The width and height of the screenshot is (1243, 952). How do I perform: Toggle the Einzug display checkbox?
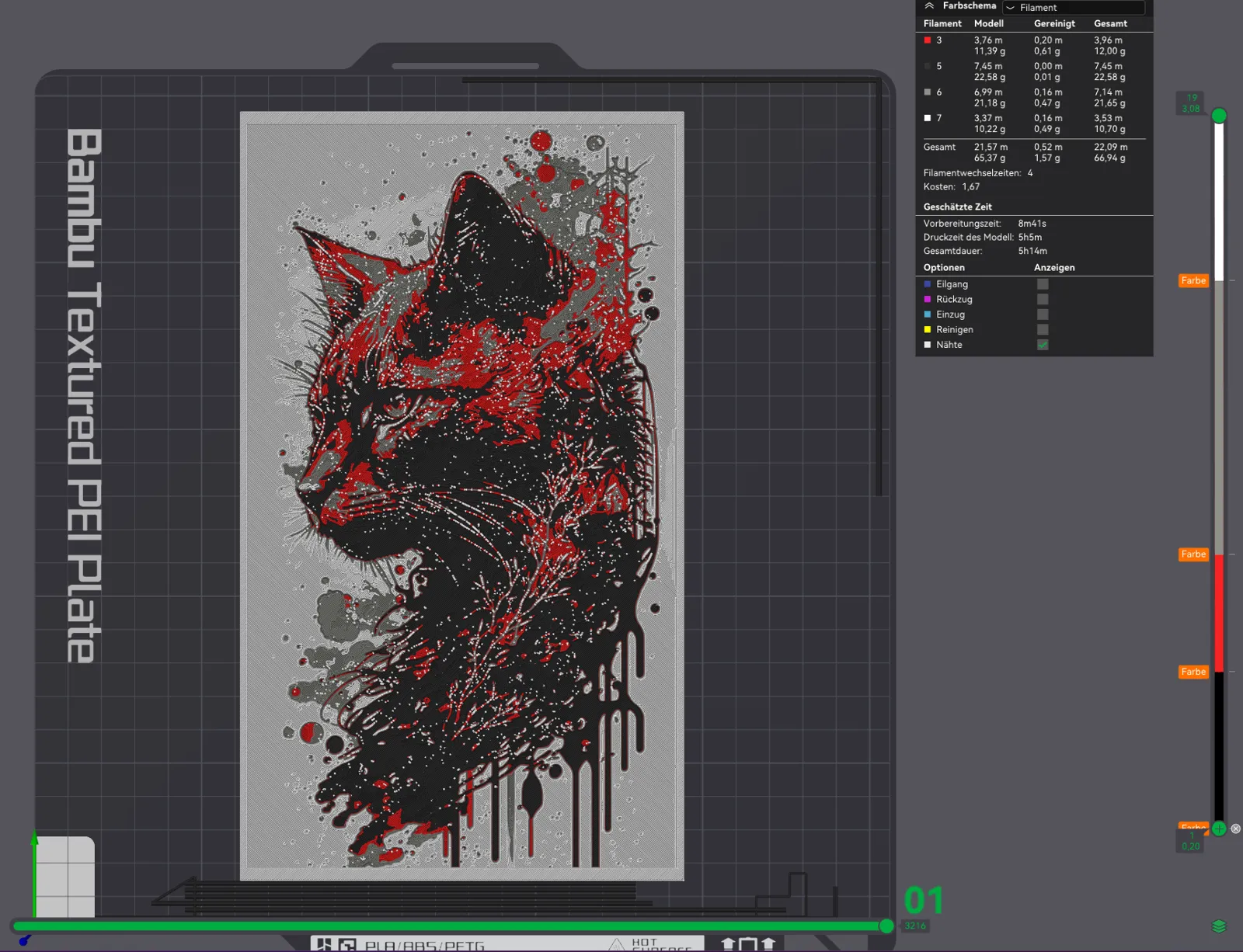click(1043, 314)
